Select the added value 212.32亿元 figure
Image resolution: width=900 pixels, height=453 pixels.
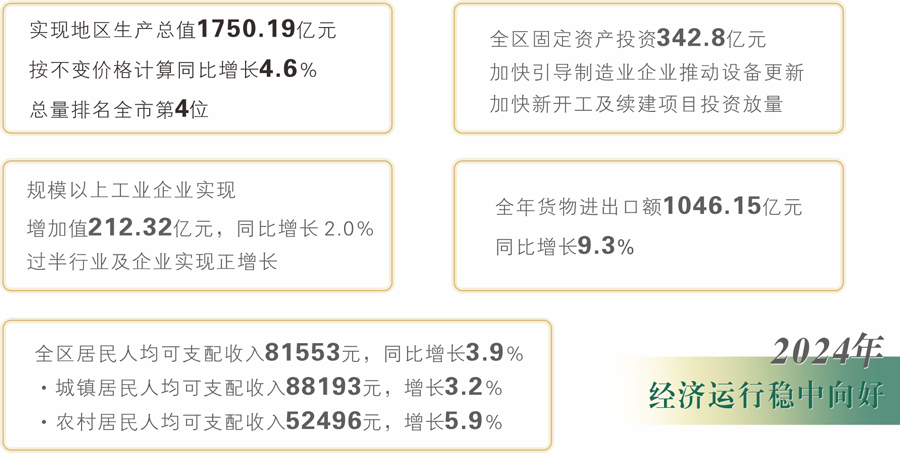tap(150, 227)
